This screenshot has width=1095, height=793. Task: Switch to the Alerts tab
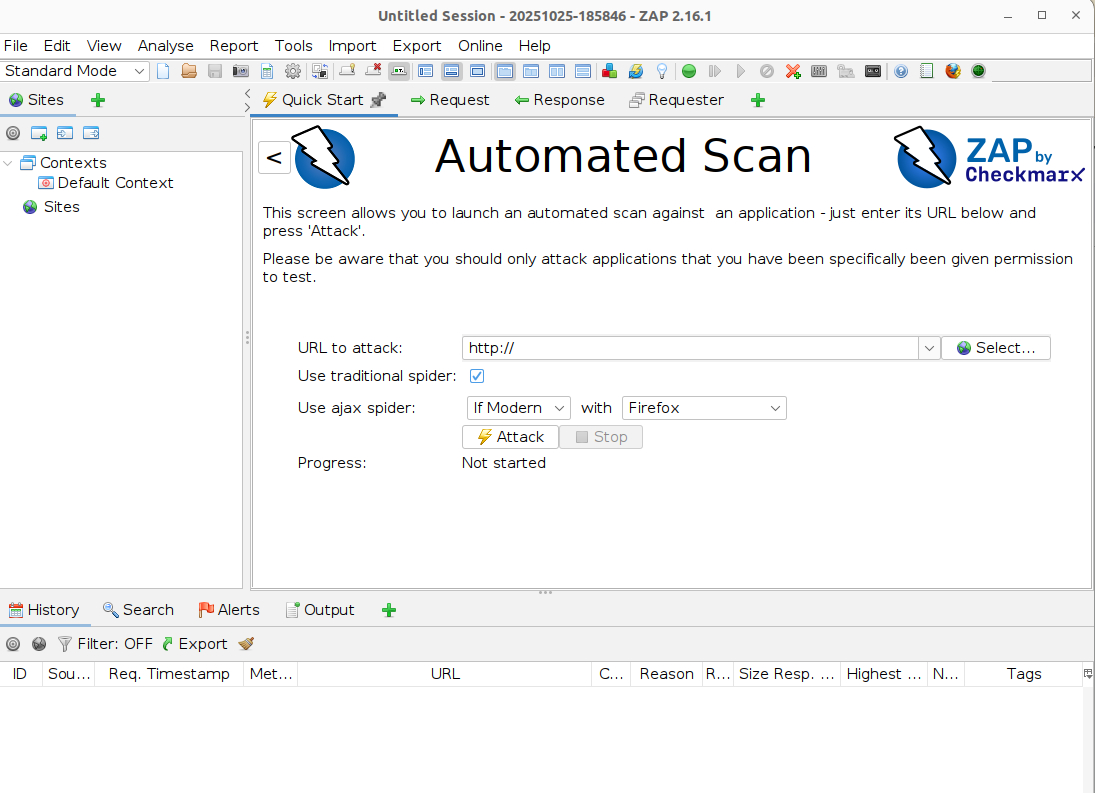[229, 610]
